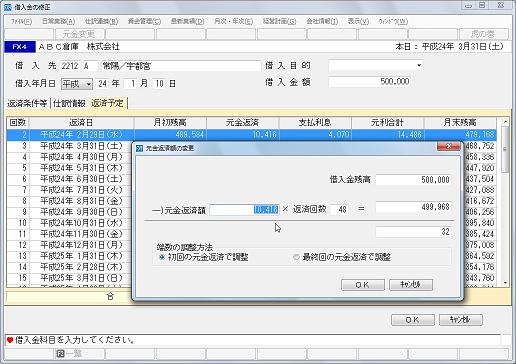Open the 最新業績(D) menu
The image size is (516, 364).
point(187,21)
